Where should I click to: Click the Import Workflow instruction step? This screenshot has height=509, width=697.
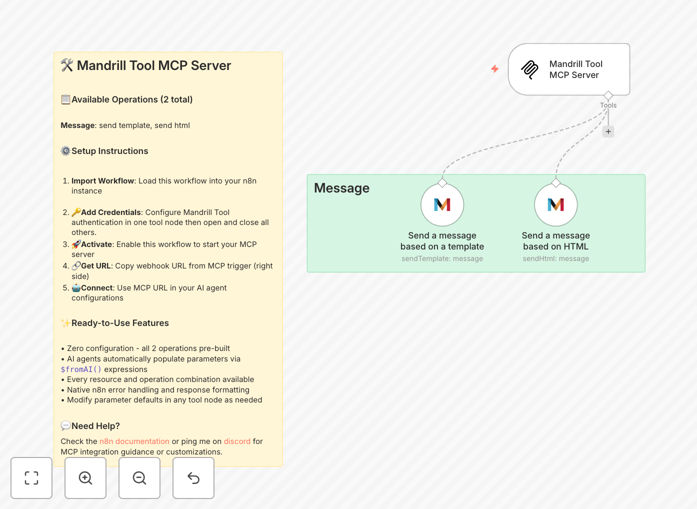tap(164, 186)
